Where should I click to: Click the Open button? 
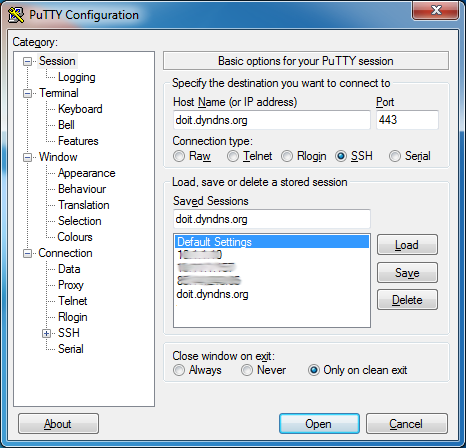(x=319, y=424)
